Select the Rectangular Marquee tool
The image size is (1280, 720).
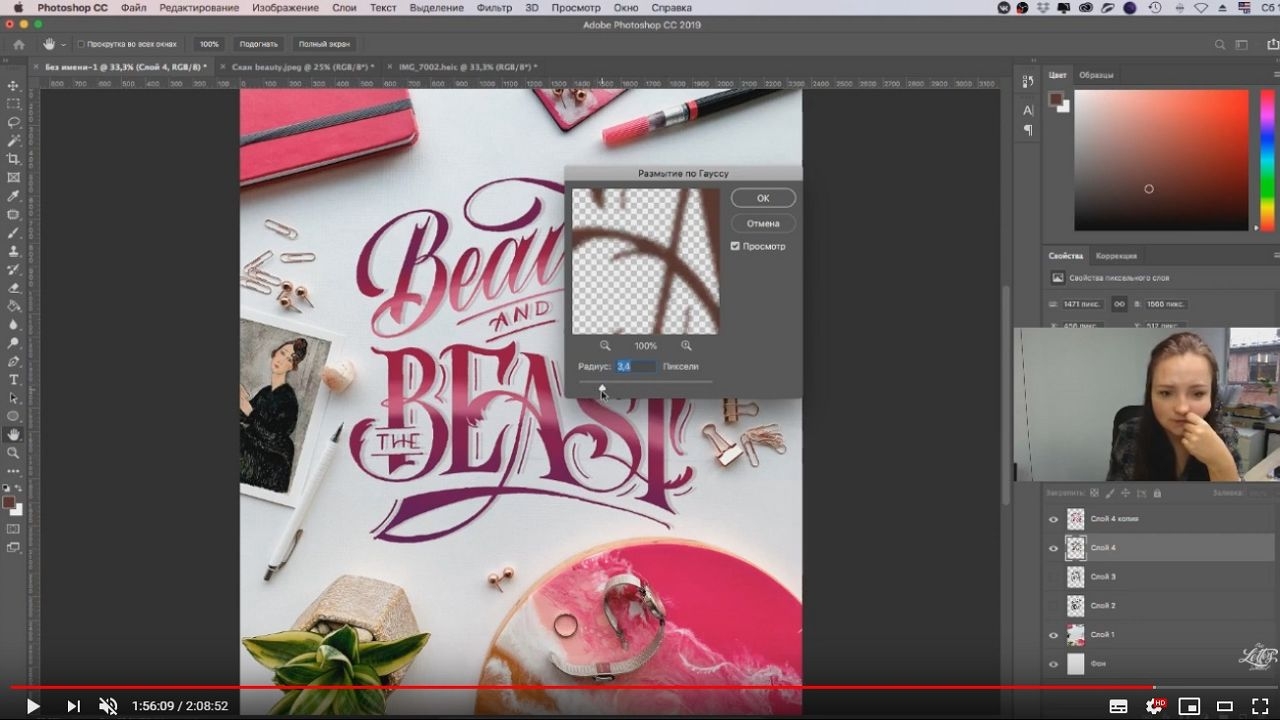point(13,103)
